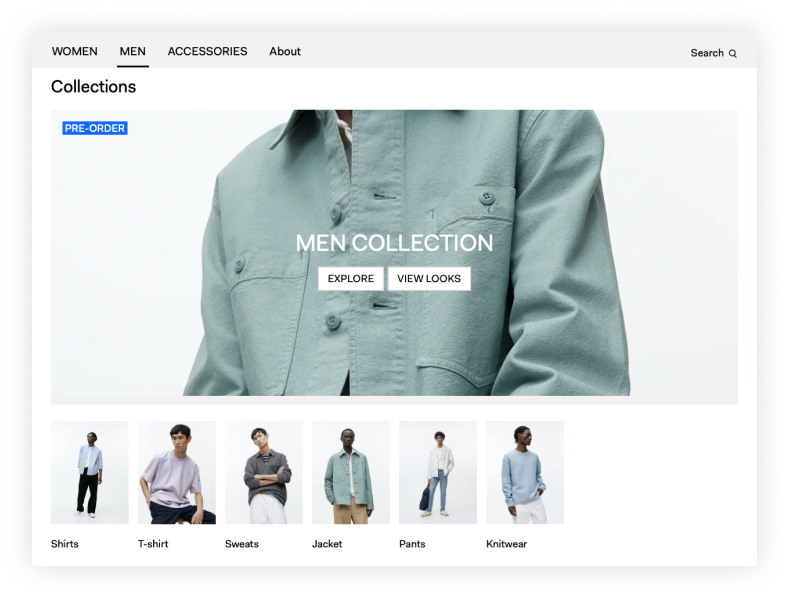Click the search magnifier icon
The height and width of the screenshot is (598, 789).
pyautogui.click(x=733, y=53)
